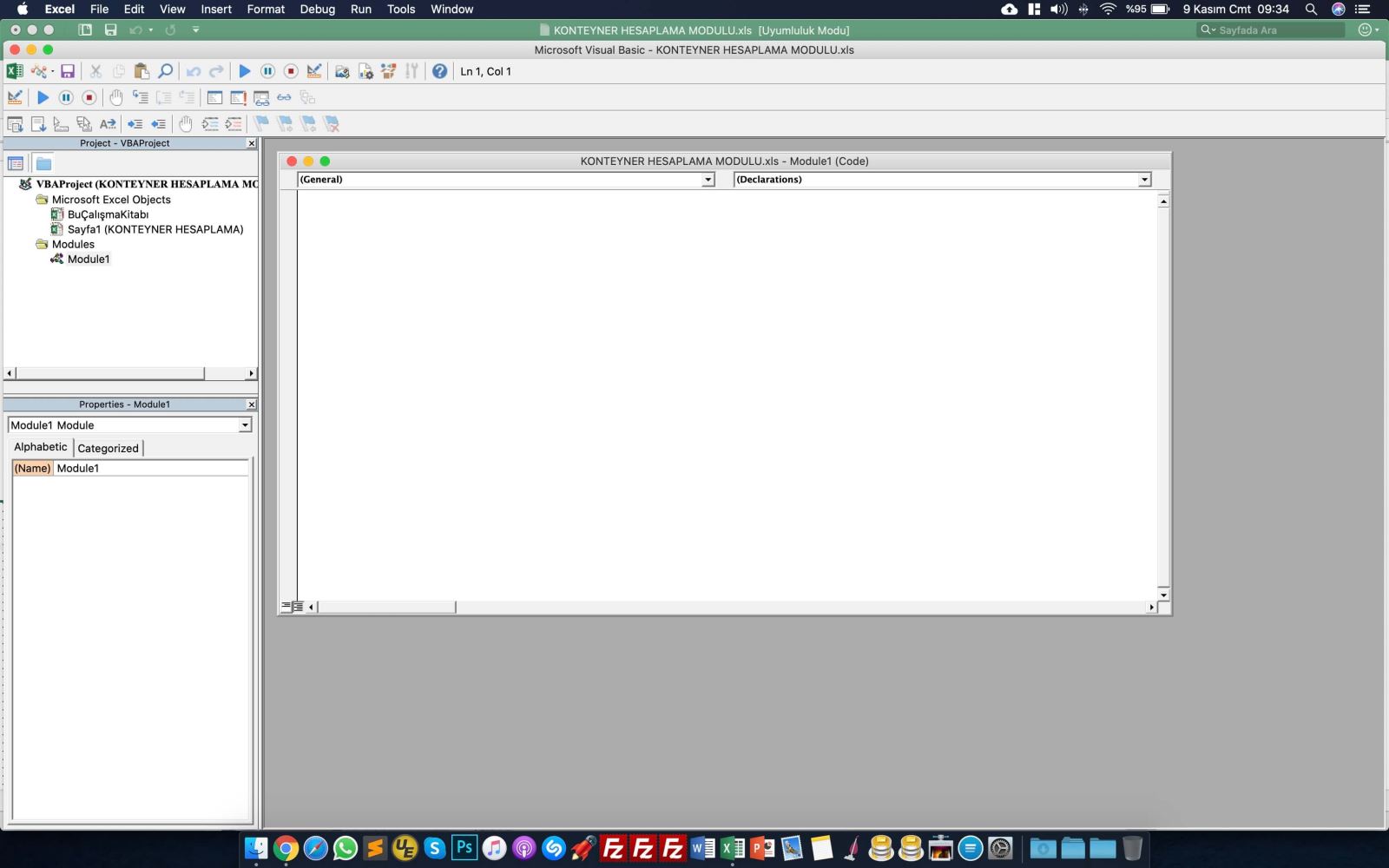The width and height of the screenshot is (1389, 868).
Task: Click the save icon in the VBA toolbar
Action: pos(68,71)
